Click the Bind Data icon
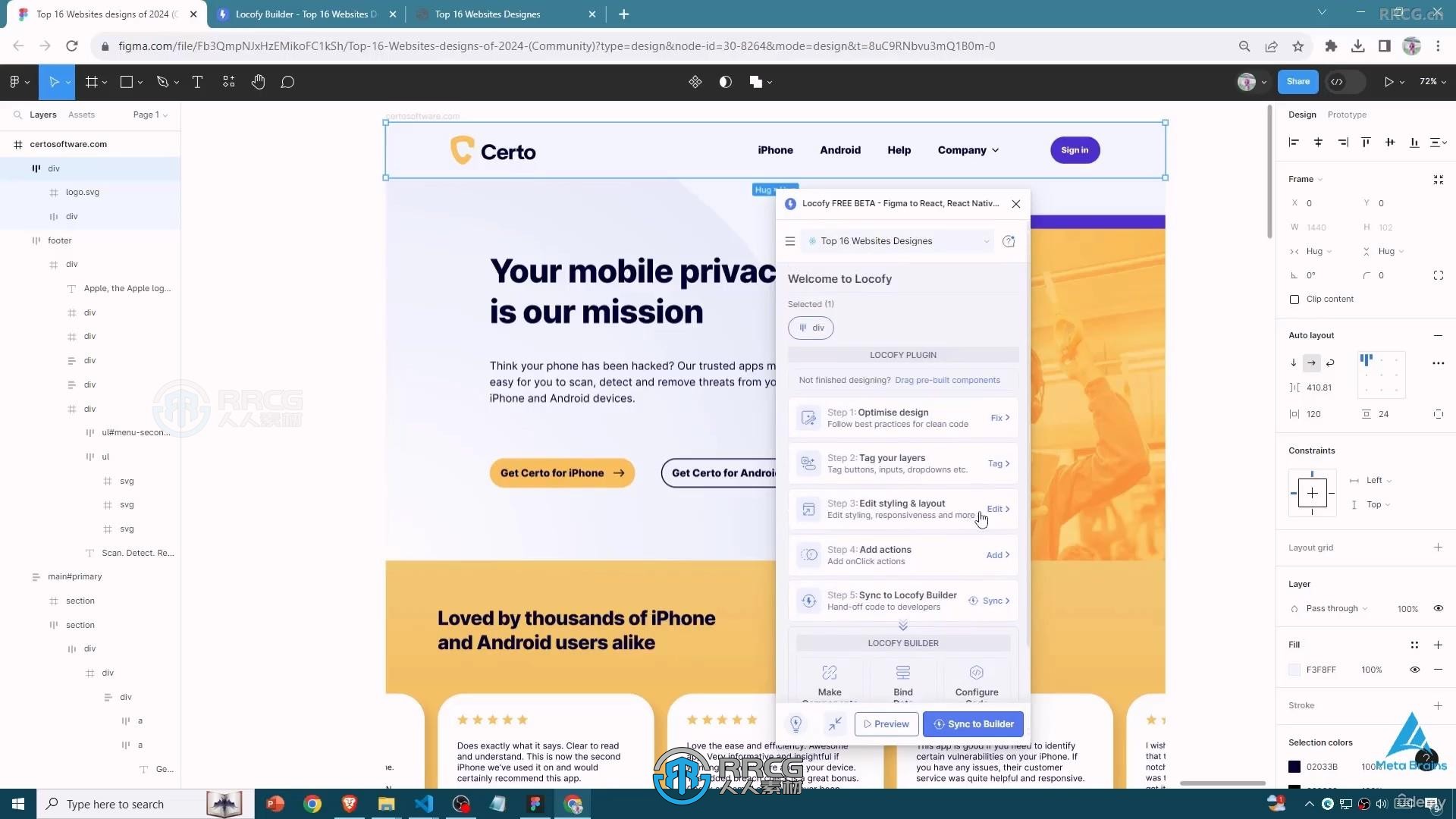This screenshot has height=819, width=1456. coord(902,673)
